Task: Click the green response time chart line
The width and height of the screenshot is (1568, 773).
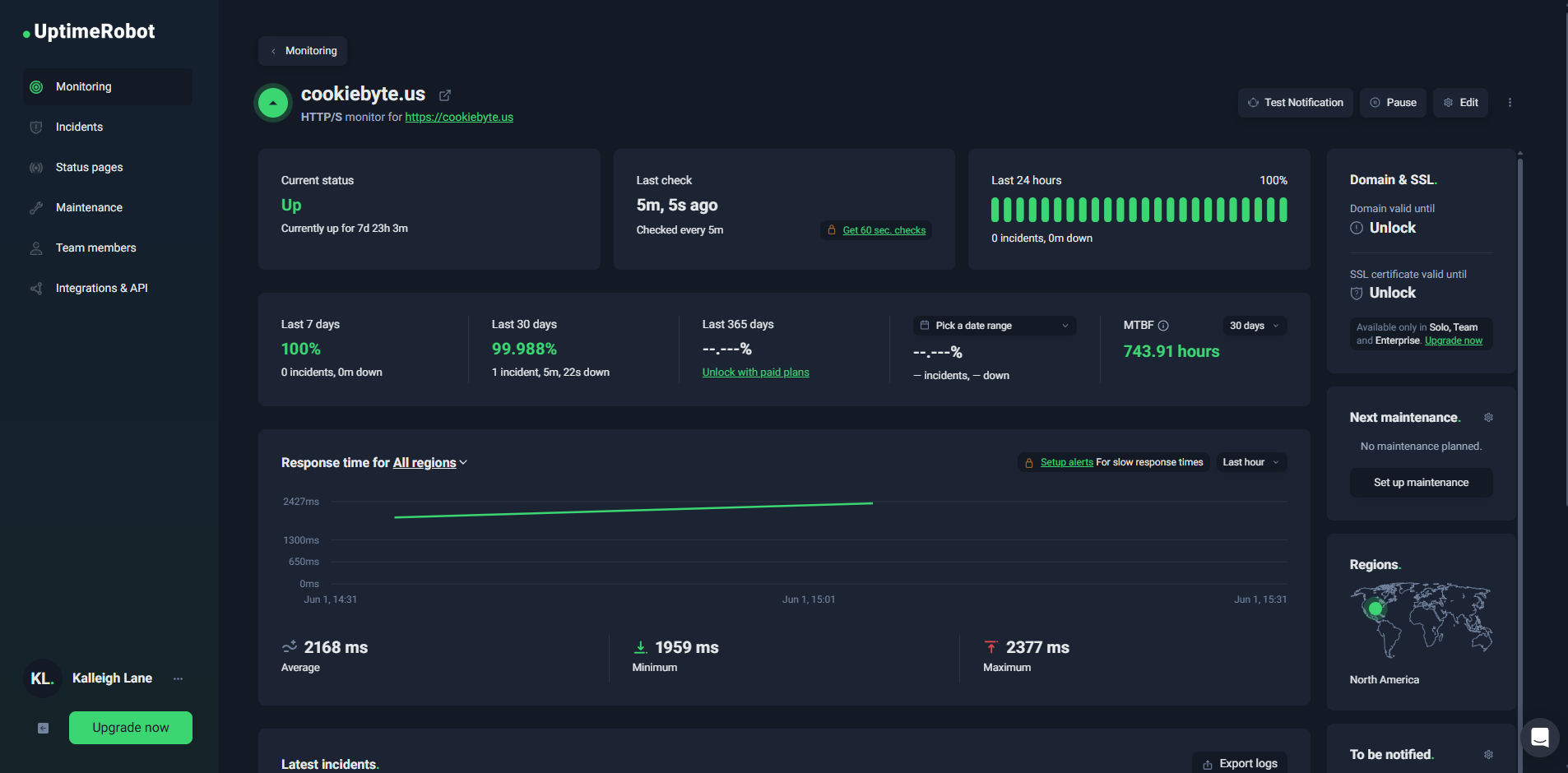Action: [633, 510]
